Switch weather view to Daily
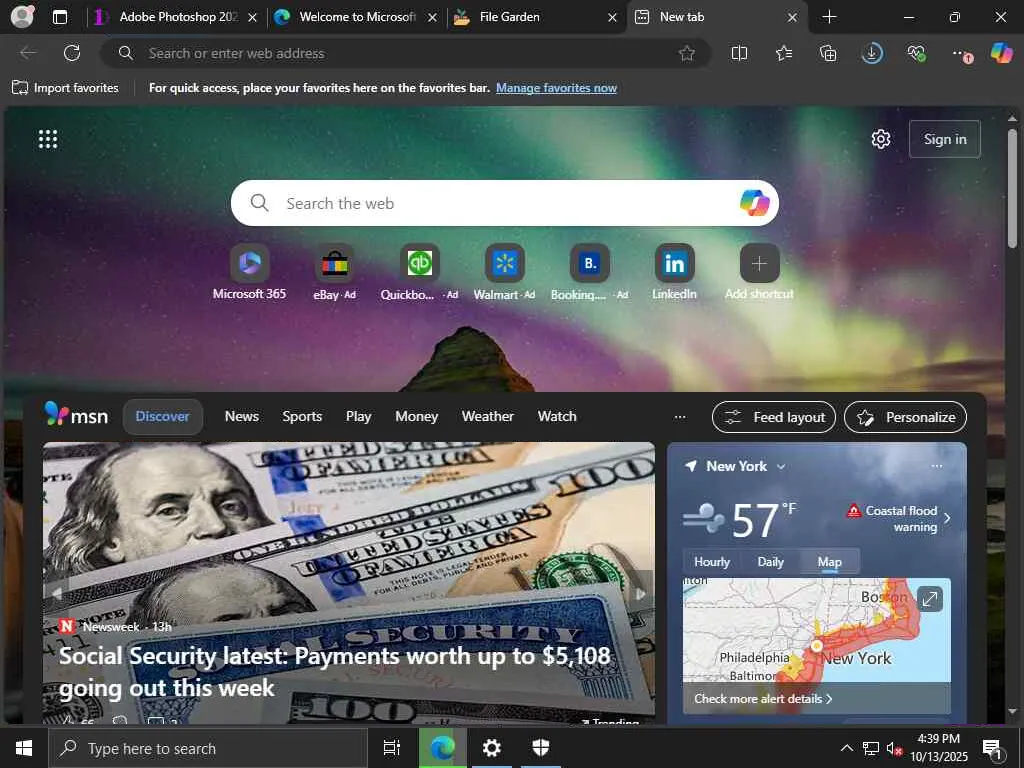The image size is (1024, 768). click(771, 562)
